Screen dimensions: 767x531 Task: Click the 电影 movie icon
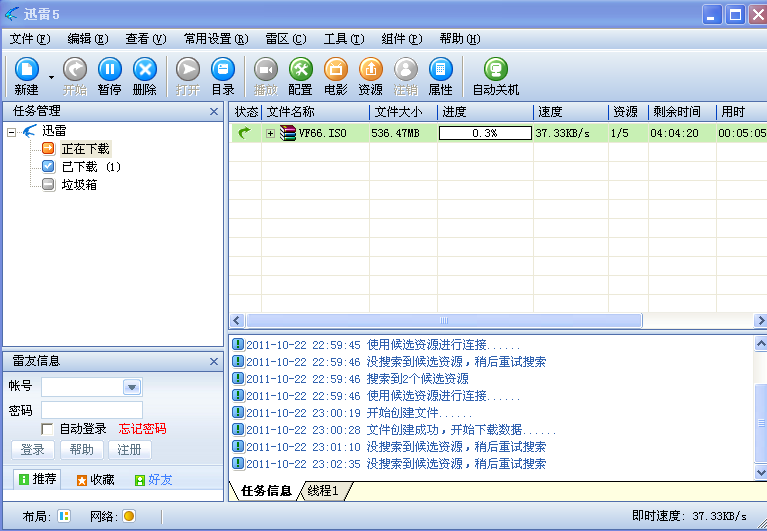click(336, 69)
